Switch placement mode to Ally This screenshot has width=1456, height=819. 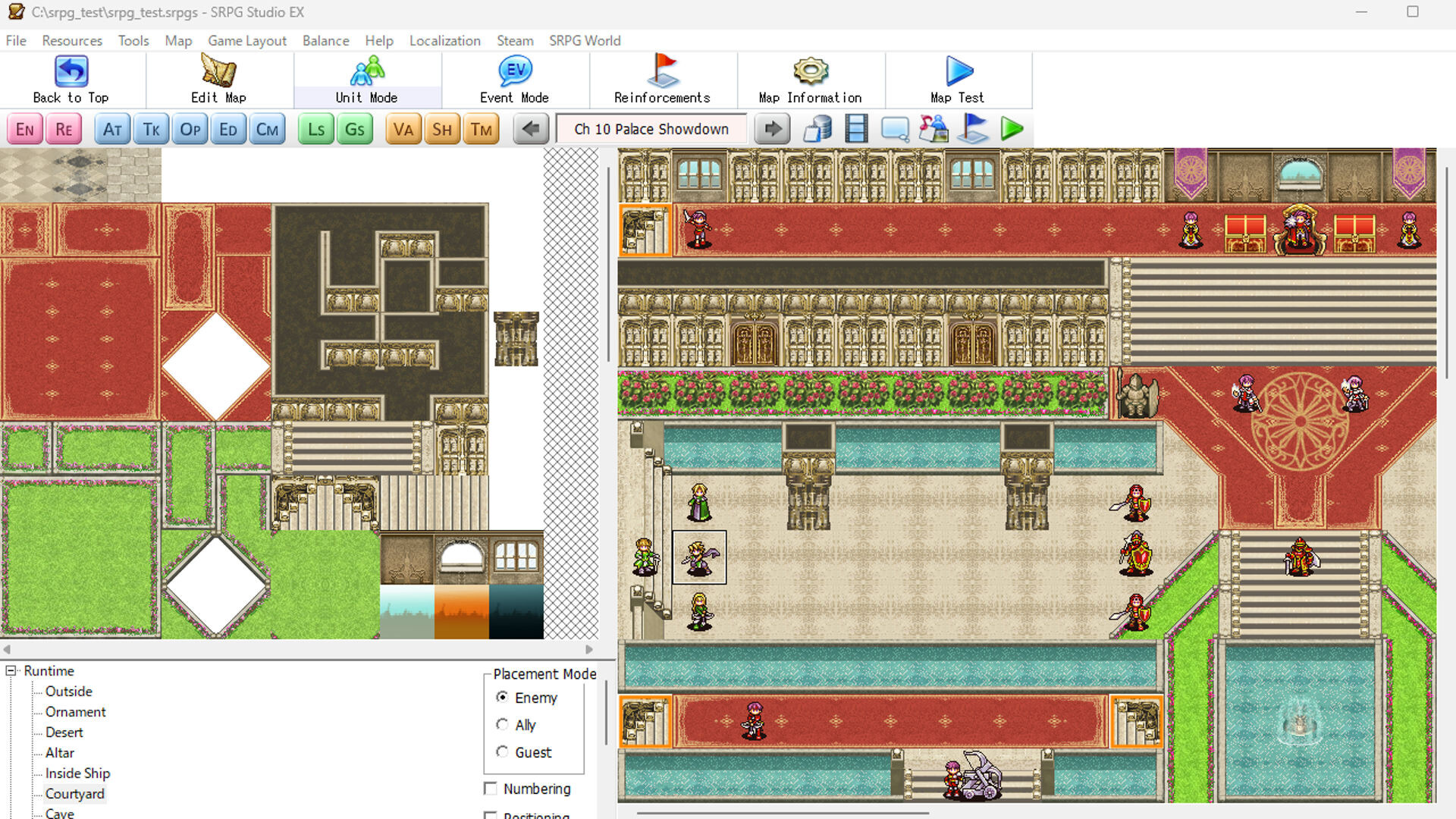[502, 724]
